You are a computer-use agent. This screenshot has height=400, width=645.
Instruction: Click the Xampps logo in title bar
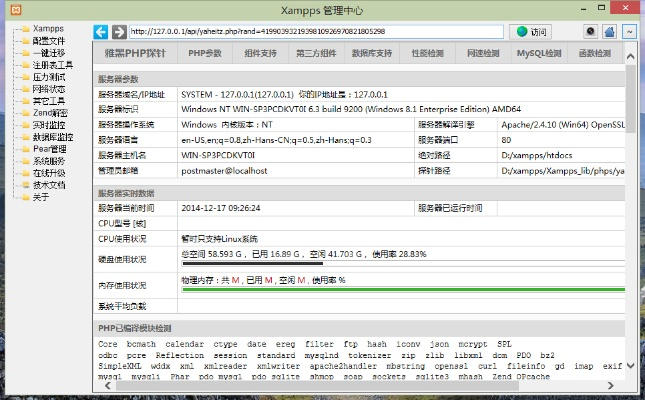(x=10, y=9)
